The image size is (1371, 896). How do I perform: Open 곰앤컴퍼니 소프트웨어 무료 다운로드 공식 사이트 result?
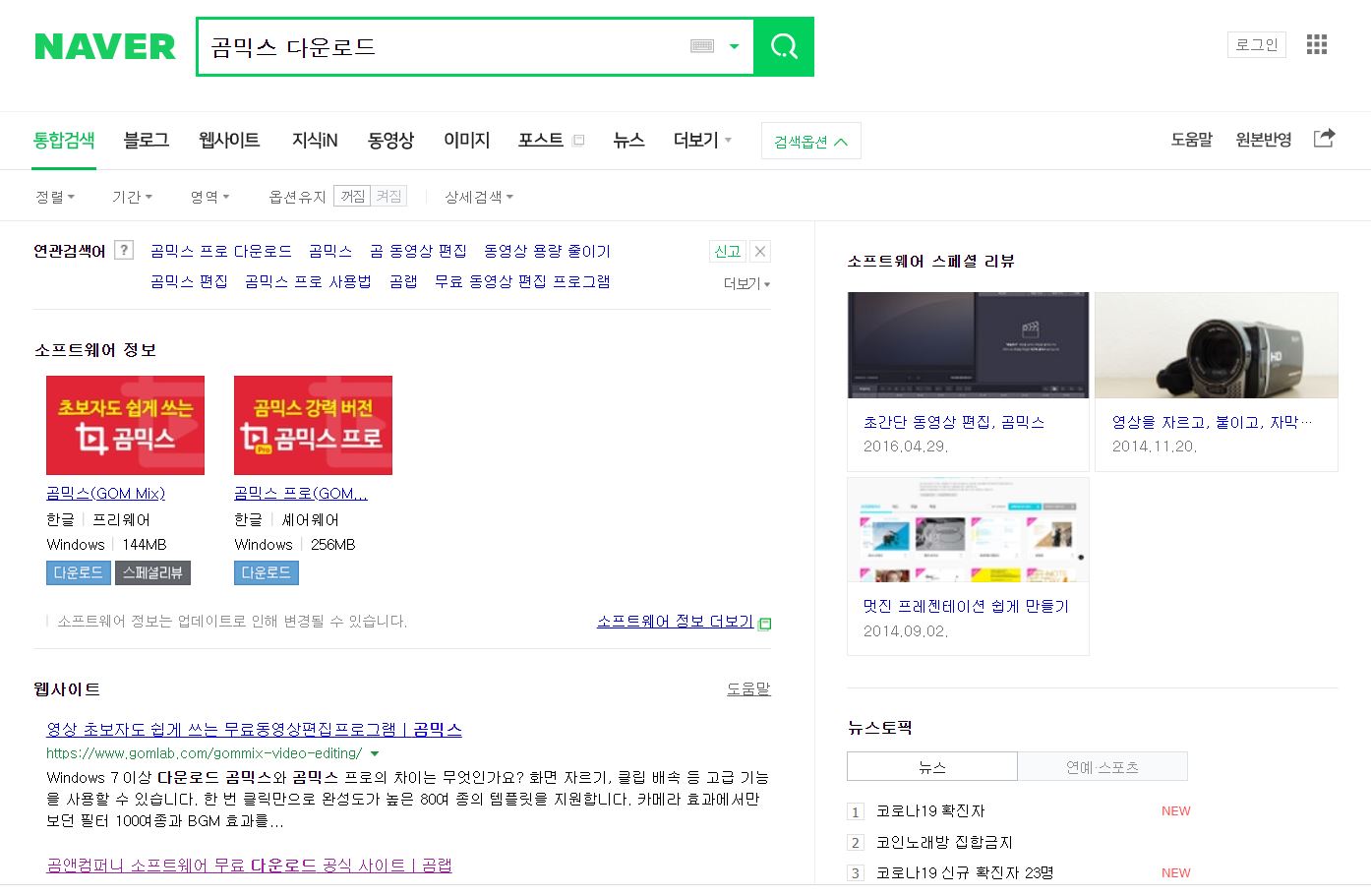249,865
